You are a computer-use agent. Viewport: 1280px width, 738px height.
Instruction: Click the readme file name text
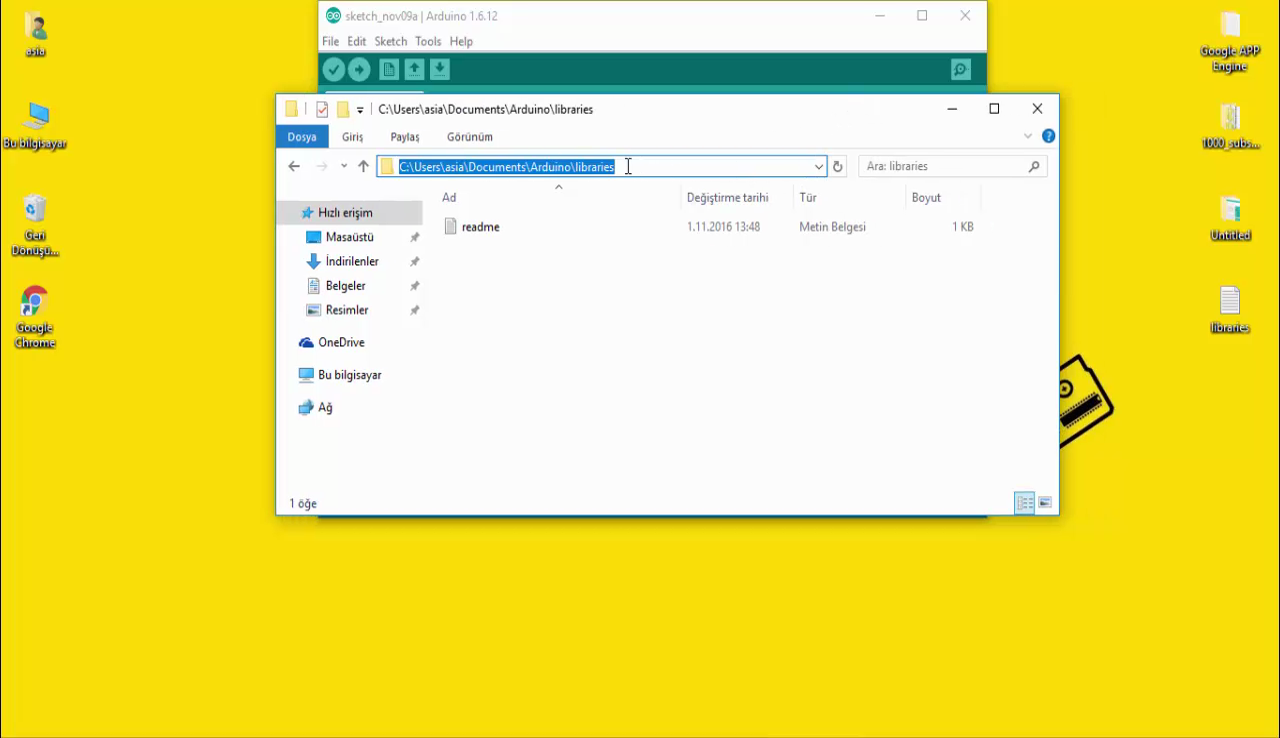click(x=481, y=227)
